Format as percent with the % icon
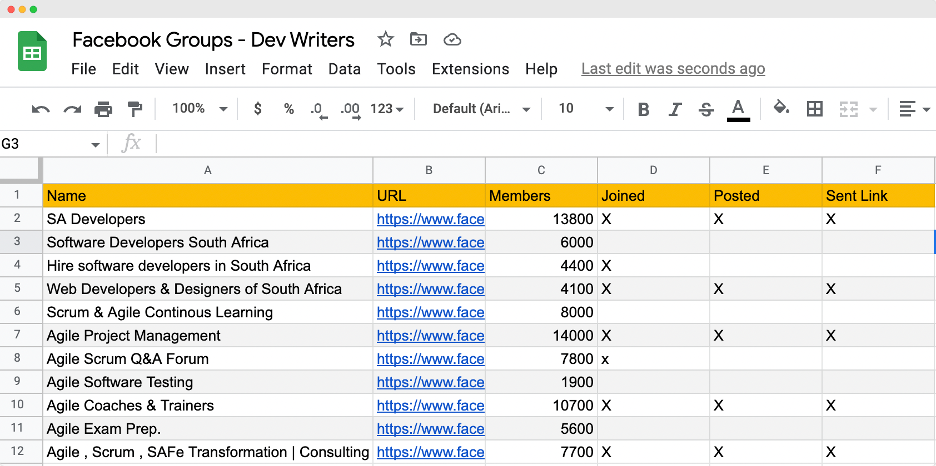936x466 pixels. tap(289, 109)
